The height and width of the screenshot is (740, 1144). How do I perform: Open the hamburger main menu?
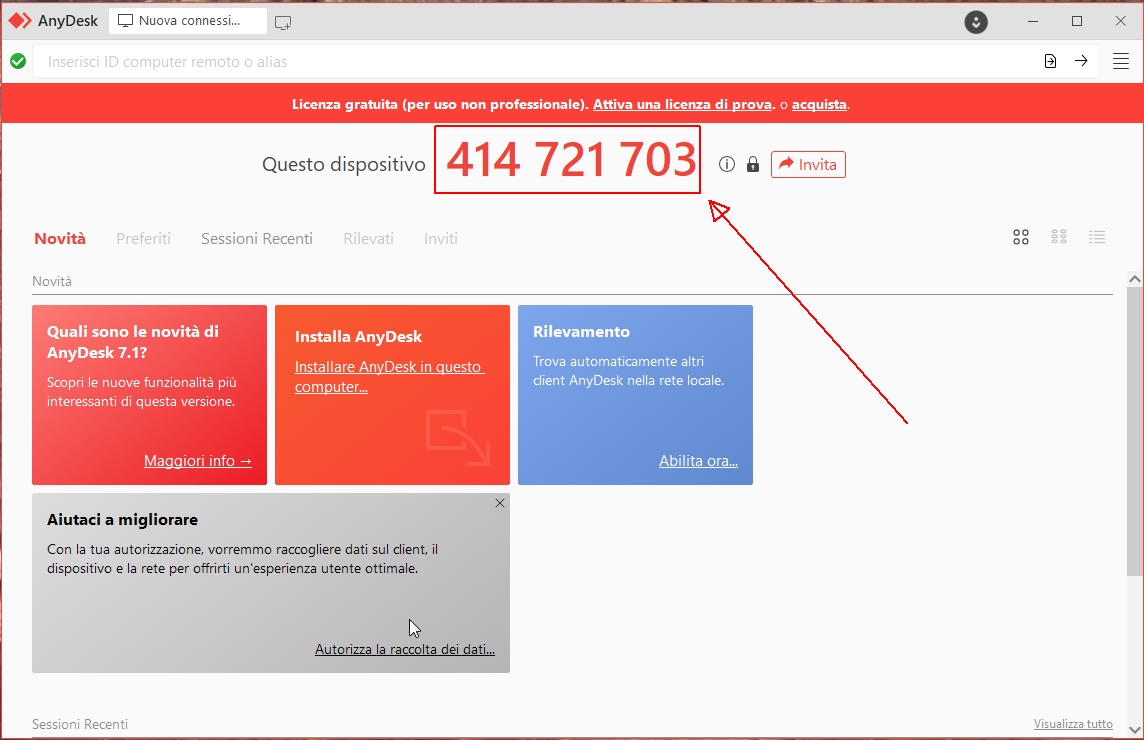point(1121,61)
